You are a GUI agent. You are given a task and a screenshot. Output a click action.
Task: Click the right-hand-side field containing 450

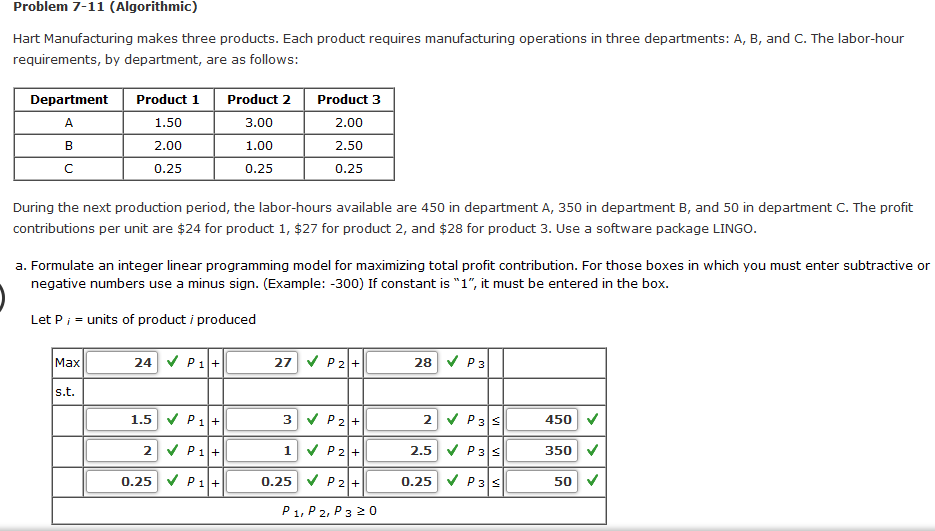click(x=542, y=420)
